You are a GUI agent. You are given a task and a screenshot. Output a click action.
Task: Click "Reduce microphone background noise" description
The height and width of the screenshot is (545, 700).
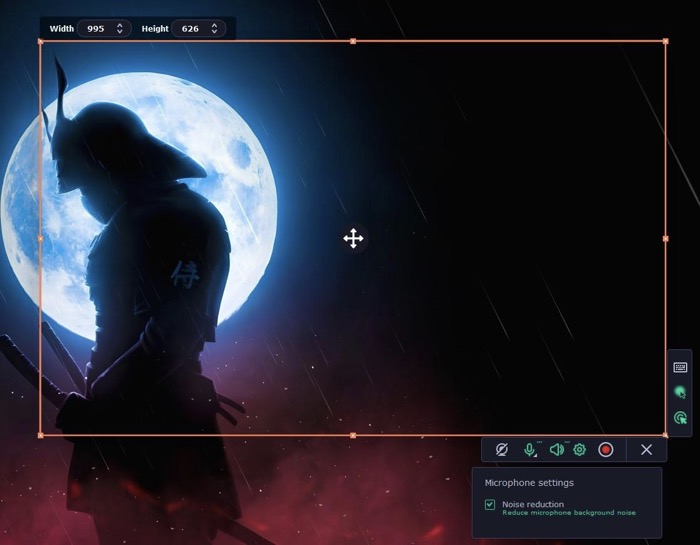pos(569,513)
